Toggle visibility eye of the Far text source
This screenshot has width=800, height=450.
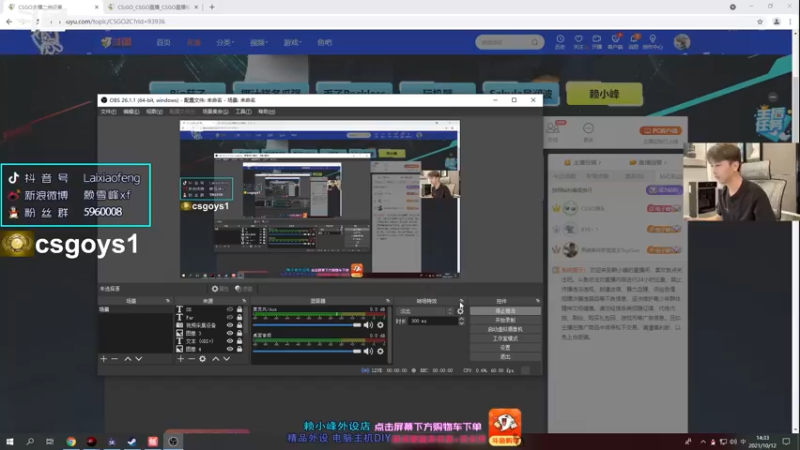coord(230,317)
